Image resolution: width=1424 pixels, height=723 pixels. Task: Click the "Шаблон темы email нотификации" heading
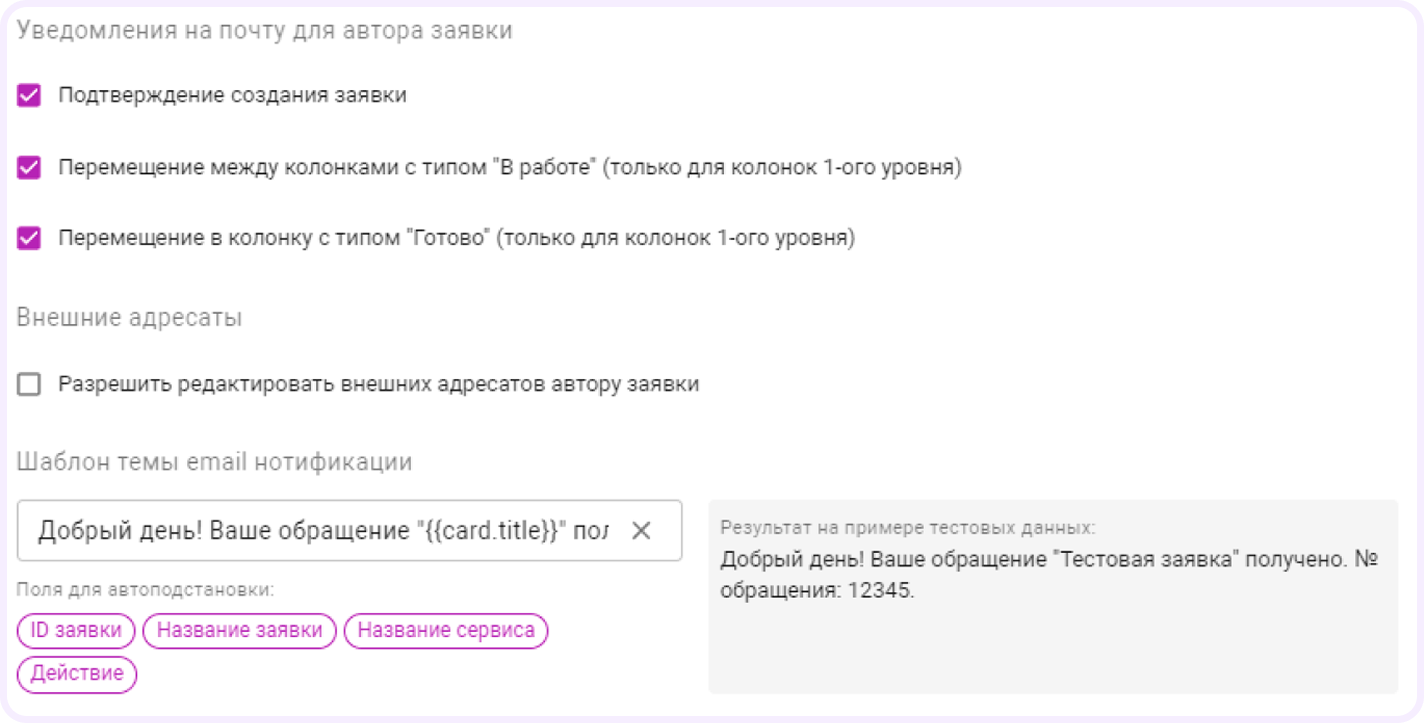point(214,462)
